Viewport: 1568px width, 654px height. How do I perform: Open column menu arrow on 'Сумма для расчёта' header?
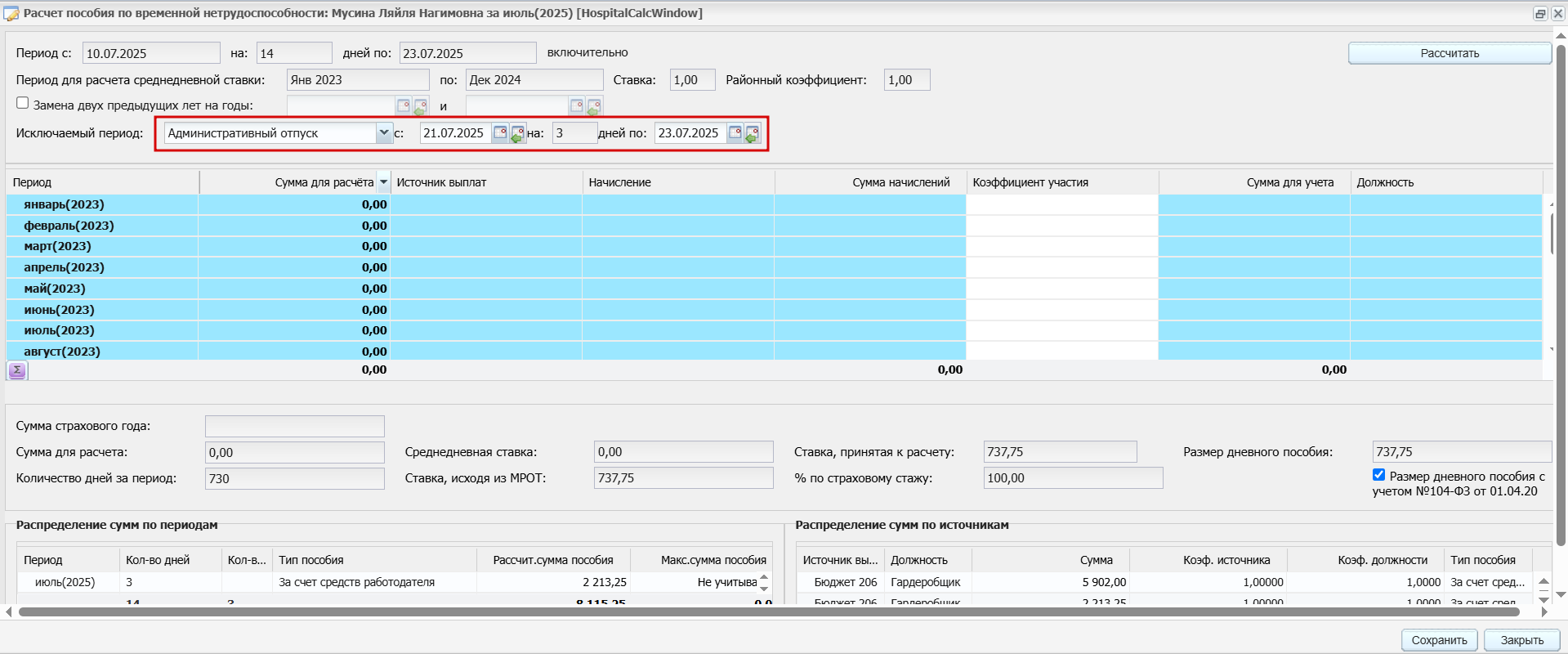[383, 182]
